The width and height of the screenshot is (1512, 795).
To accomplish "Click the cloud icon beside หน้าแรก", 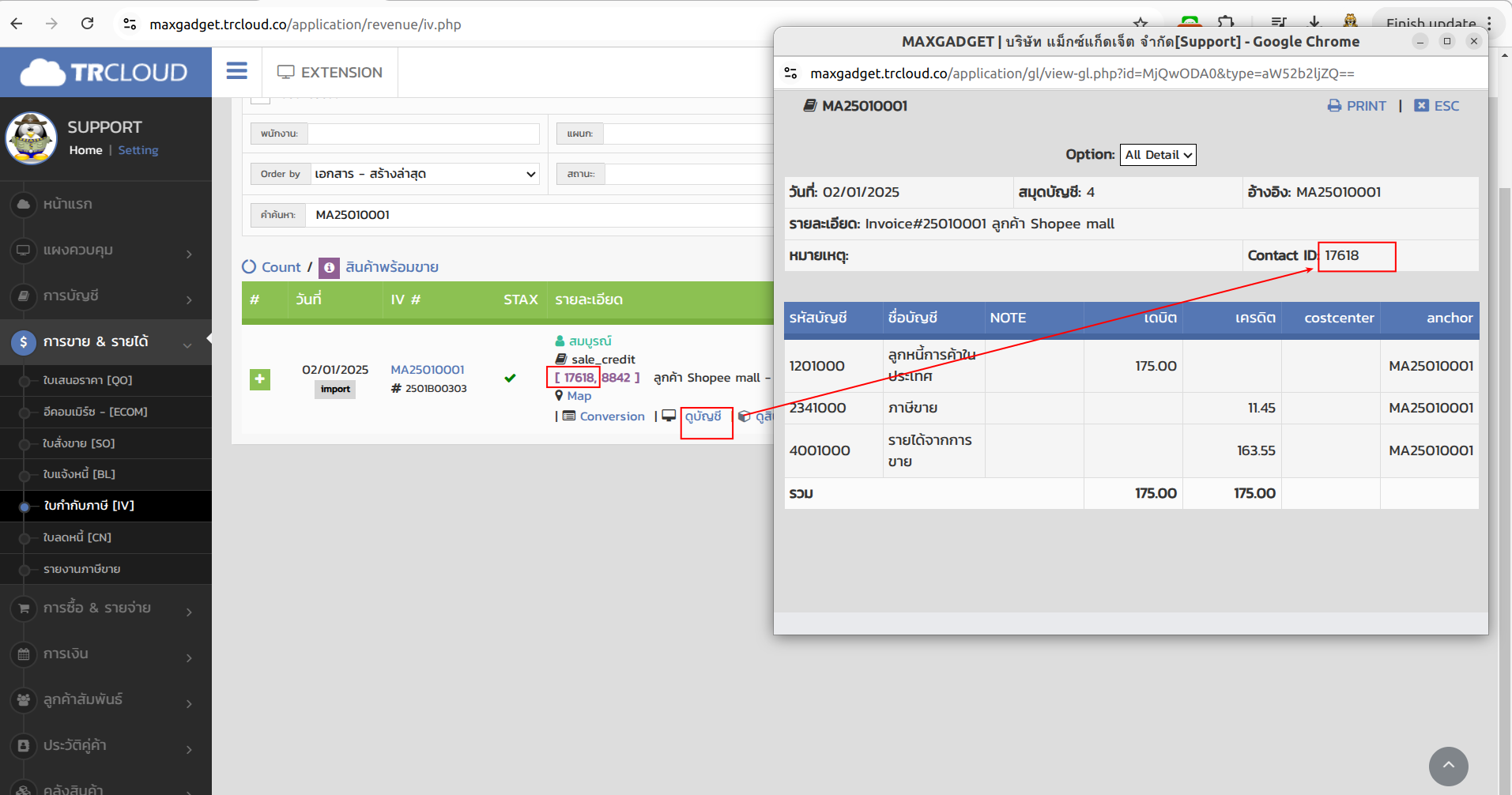I will coord(24,204).
